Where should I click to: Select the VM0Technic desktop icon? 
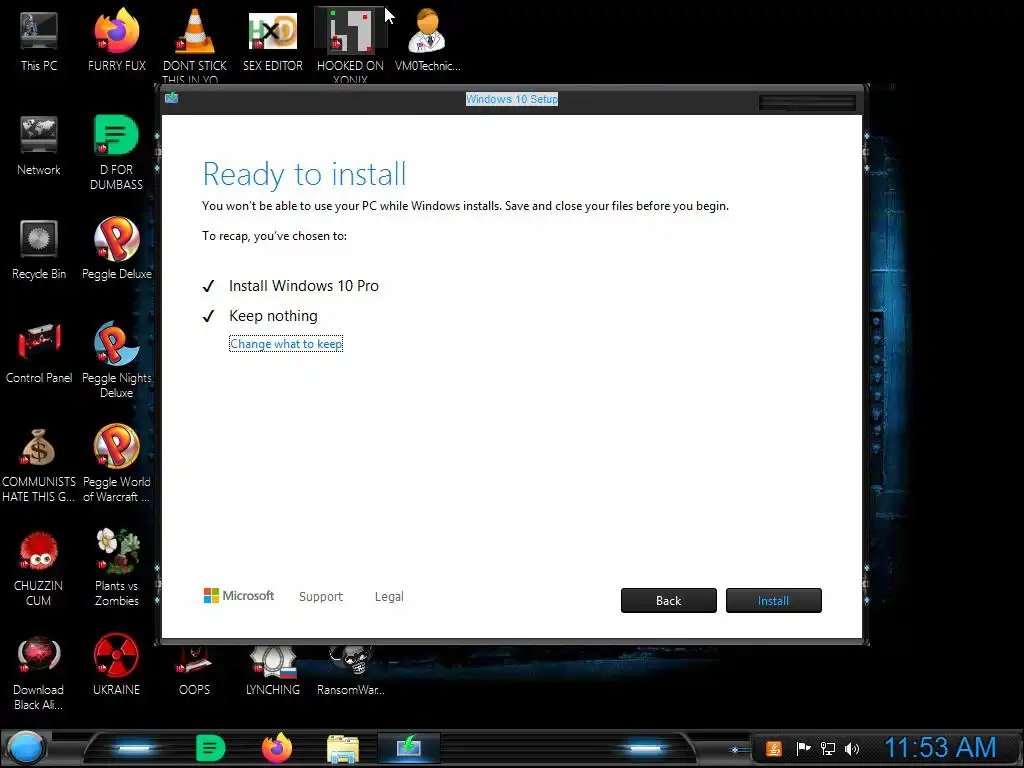pyautogui.click(x=427, y=40)
